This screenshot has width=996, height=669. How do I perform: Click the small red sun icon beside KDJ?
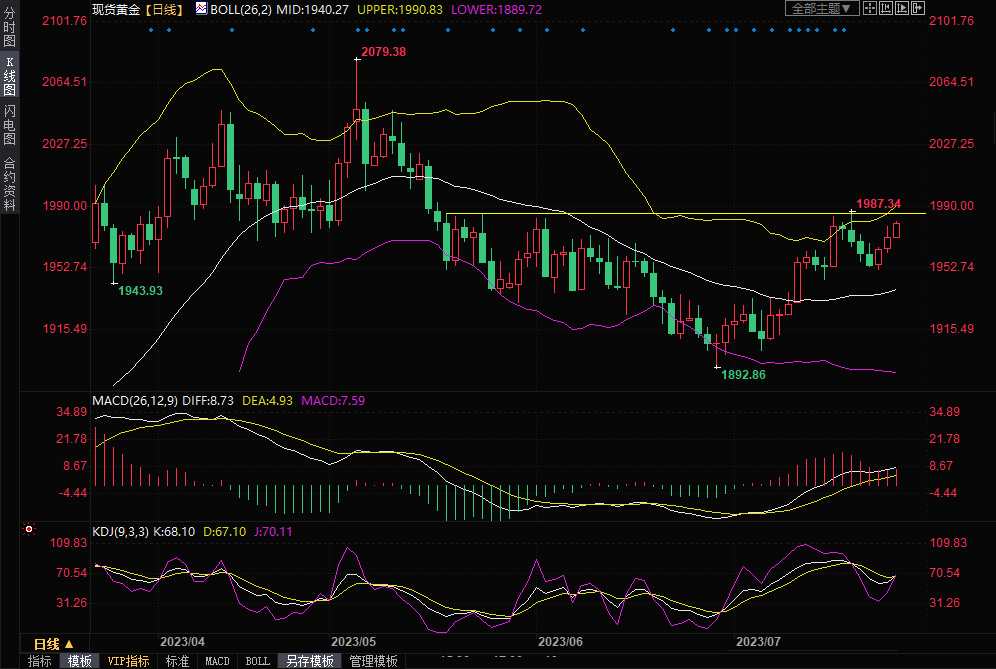coord(29,530)
